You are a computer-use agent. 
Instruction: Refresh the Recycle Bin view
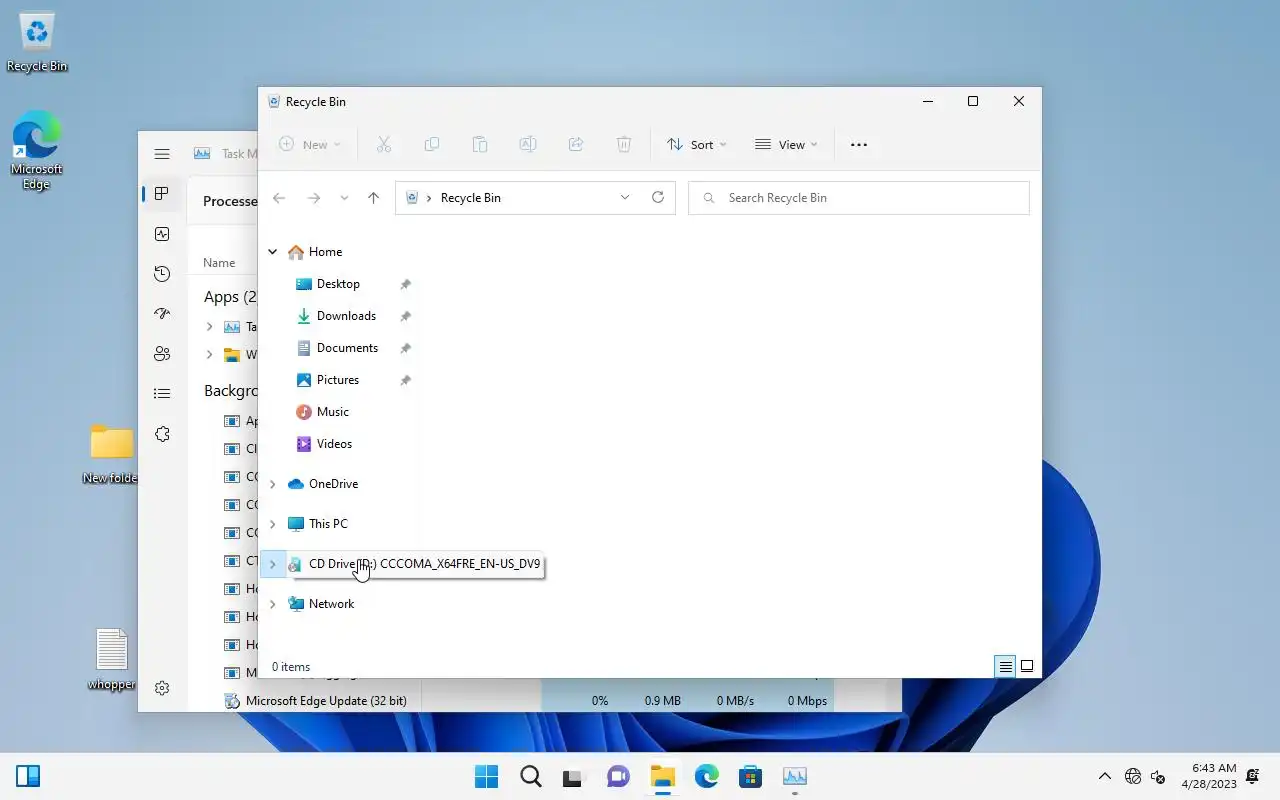coord(658,198)
